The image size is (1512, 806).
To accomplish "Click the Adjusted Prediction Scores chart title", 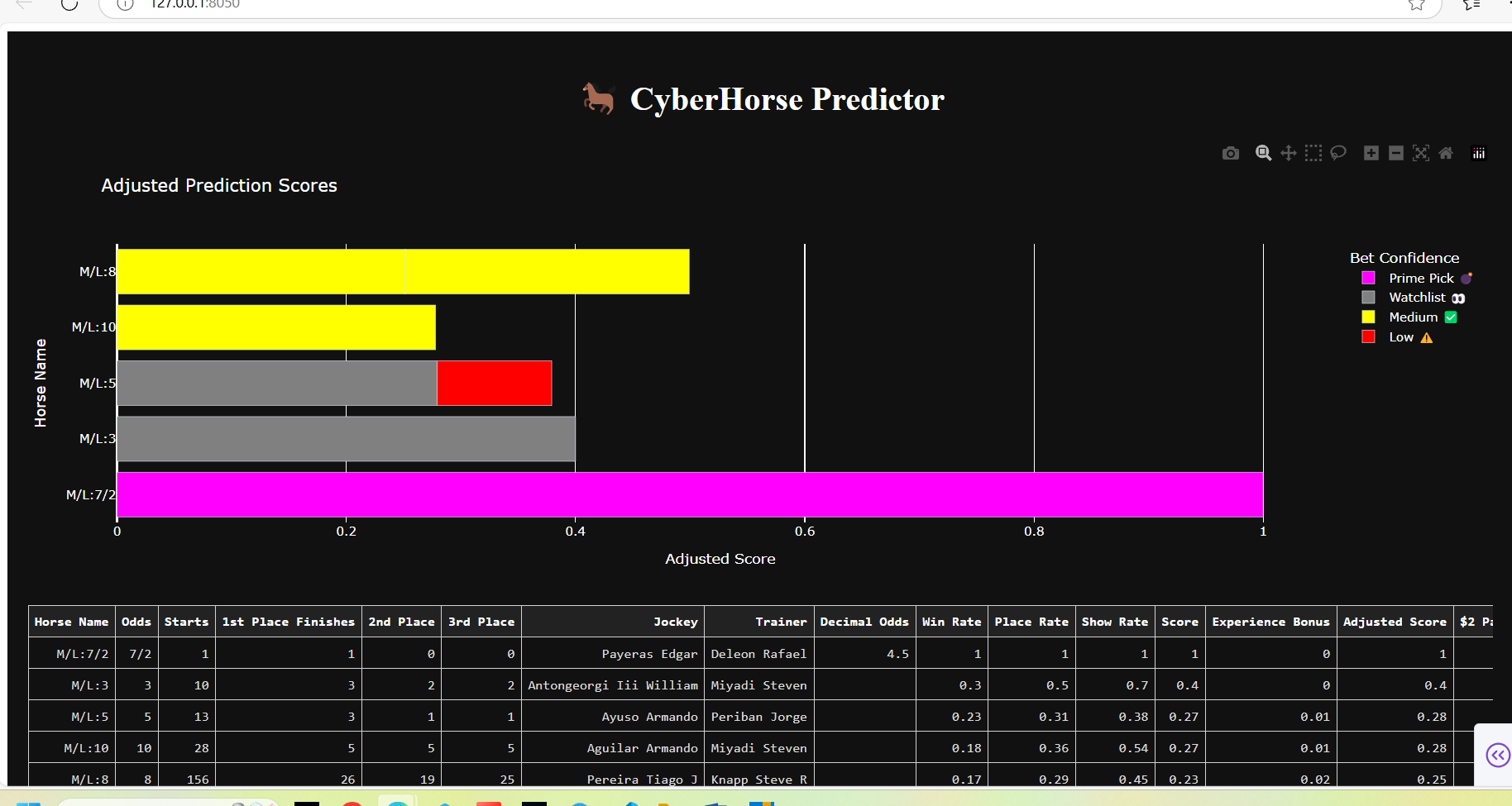I will click(219, 185).
